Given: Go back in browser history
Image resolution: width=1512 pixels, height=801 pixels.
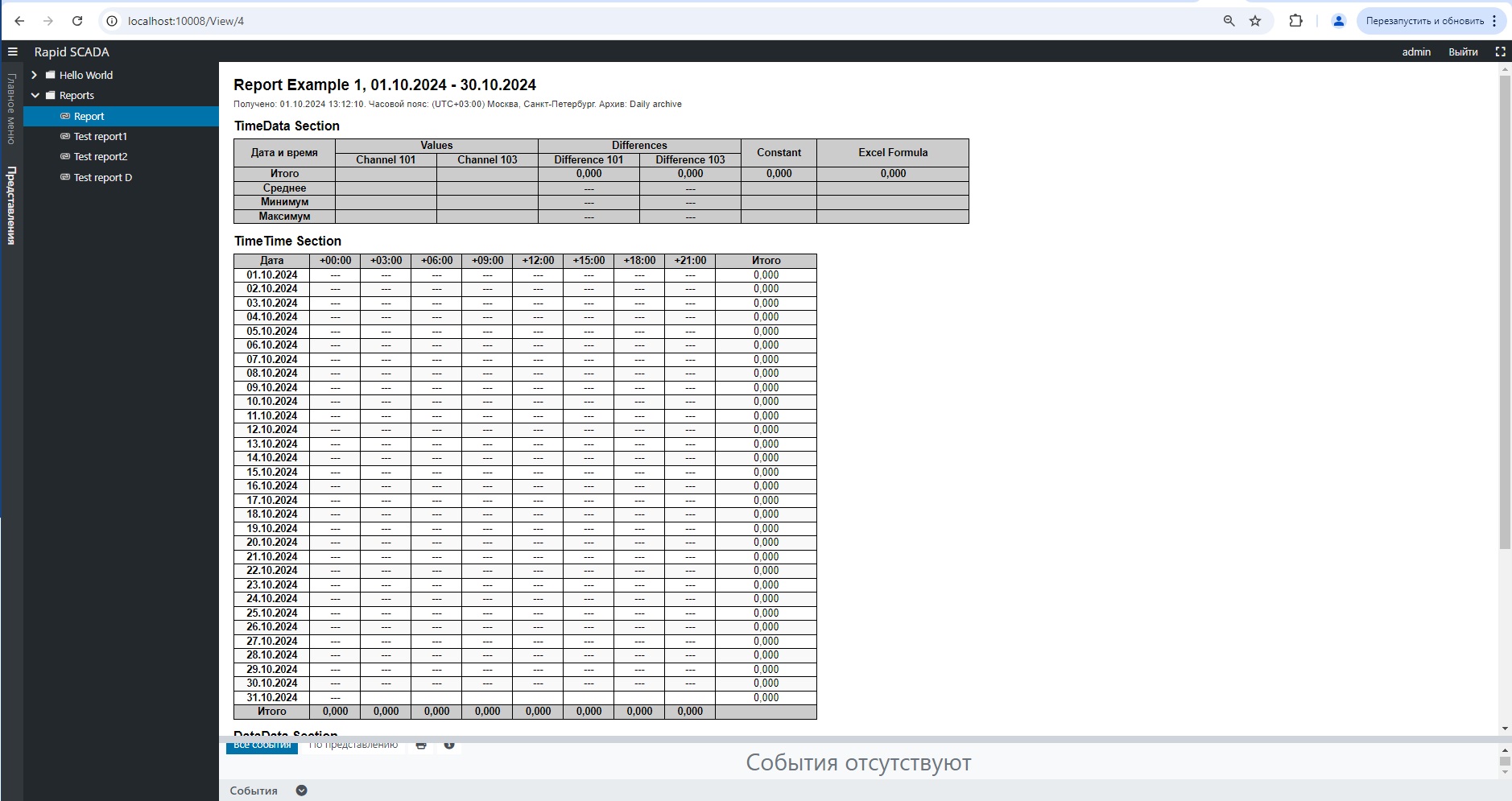Looking at the screenshot, I should click(19, 21).
